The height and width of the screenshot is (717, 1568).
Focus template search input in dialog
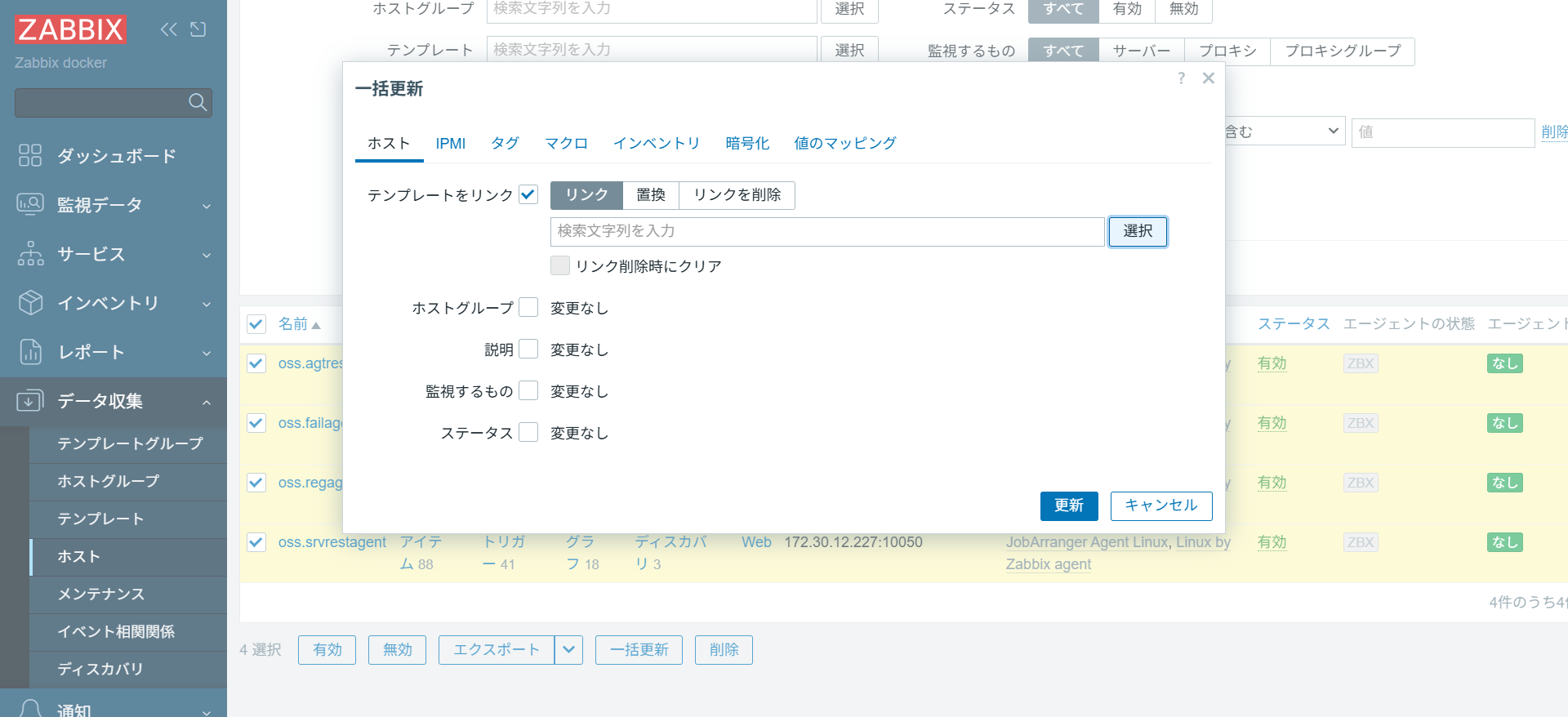coord(827,232)
